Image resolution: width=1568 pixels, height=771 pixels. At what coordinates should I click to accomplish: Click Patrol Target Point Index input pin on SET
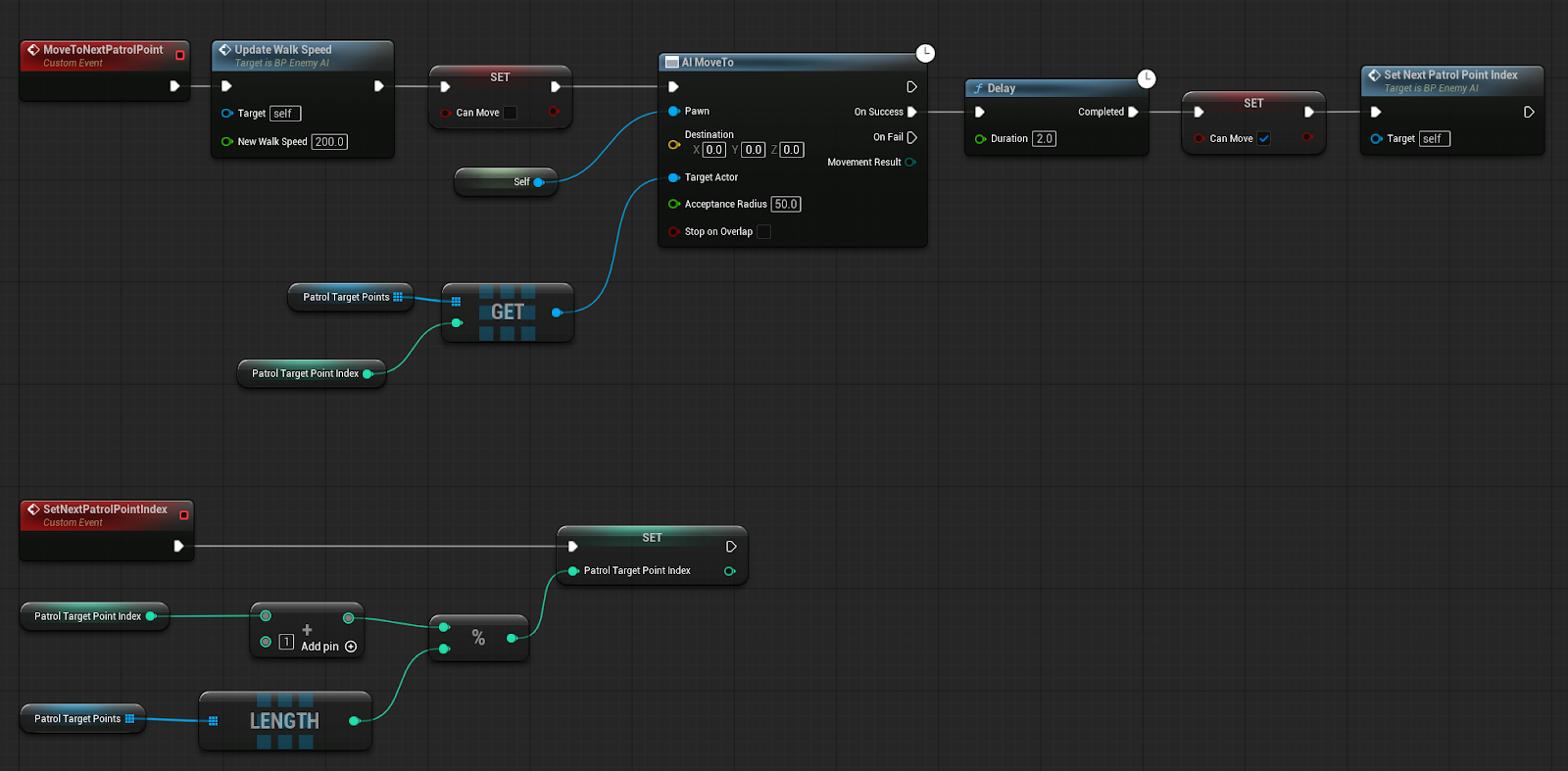[x=572, y=571]
